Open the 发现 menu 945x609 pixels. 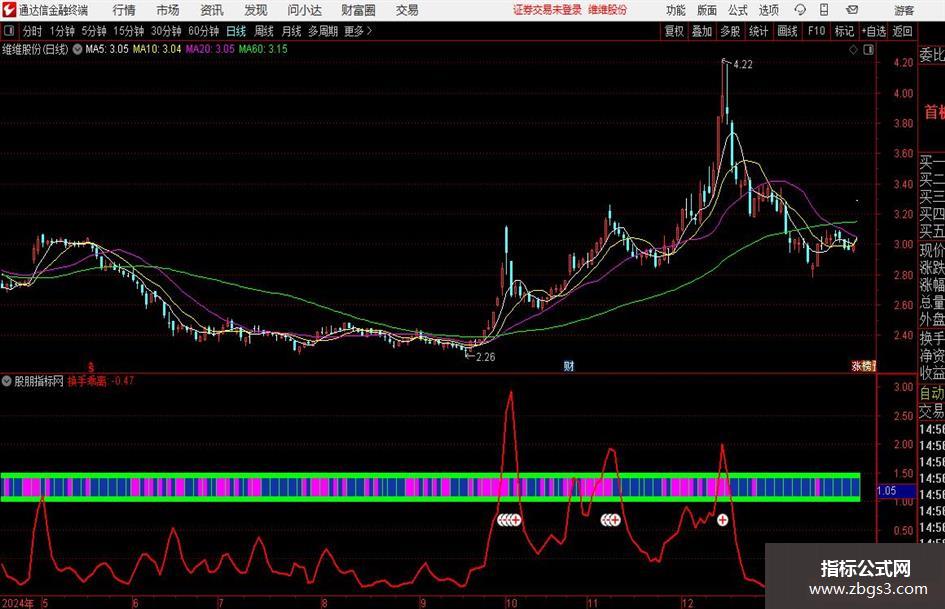tap(256, 10)
